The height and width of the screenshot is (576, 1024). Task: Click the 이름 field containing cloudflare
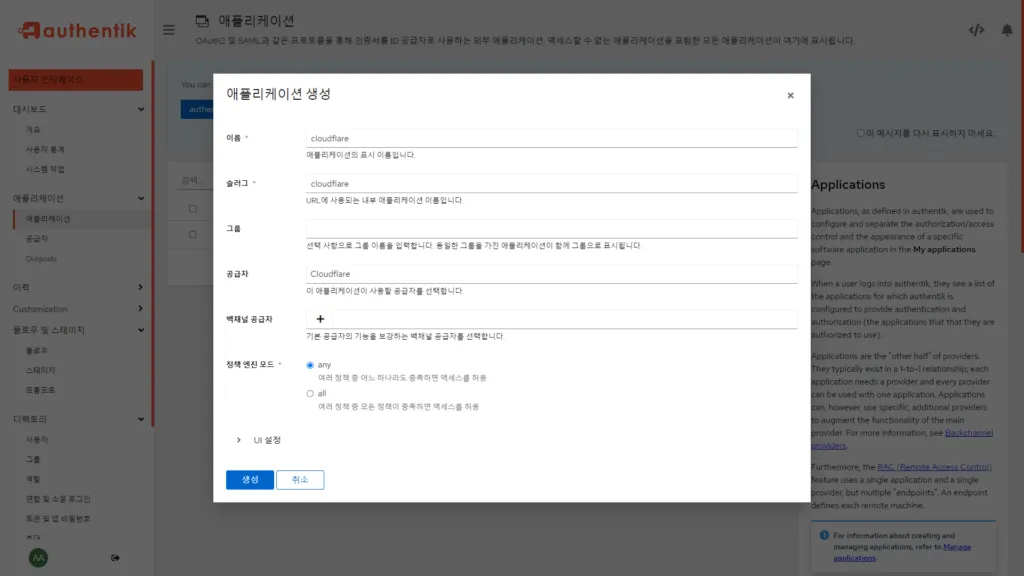click(548, 136)
